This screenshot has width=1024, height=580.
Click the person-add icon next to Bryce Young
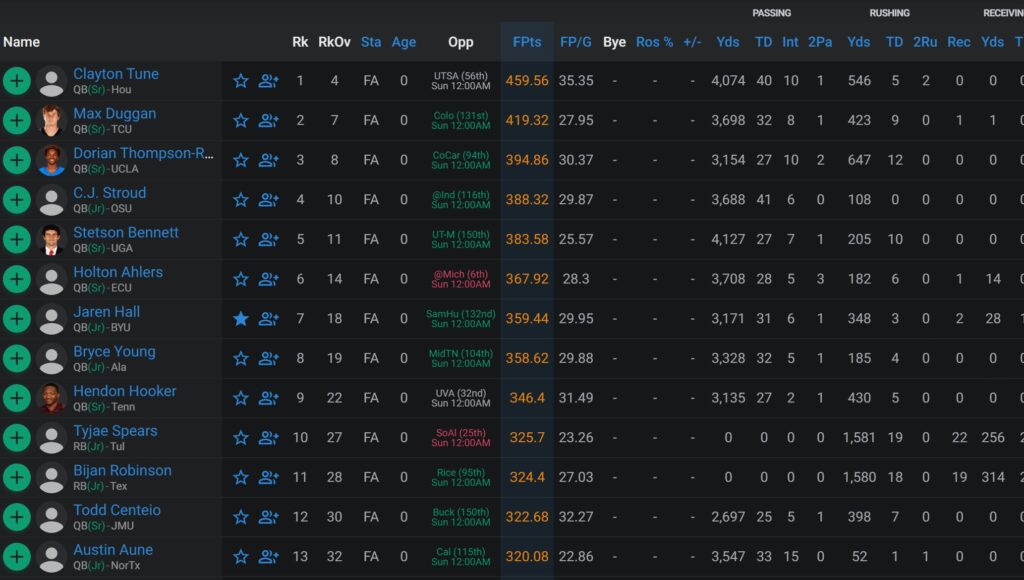pos(268,358)
